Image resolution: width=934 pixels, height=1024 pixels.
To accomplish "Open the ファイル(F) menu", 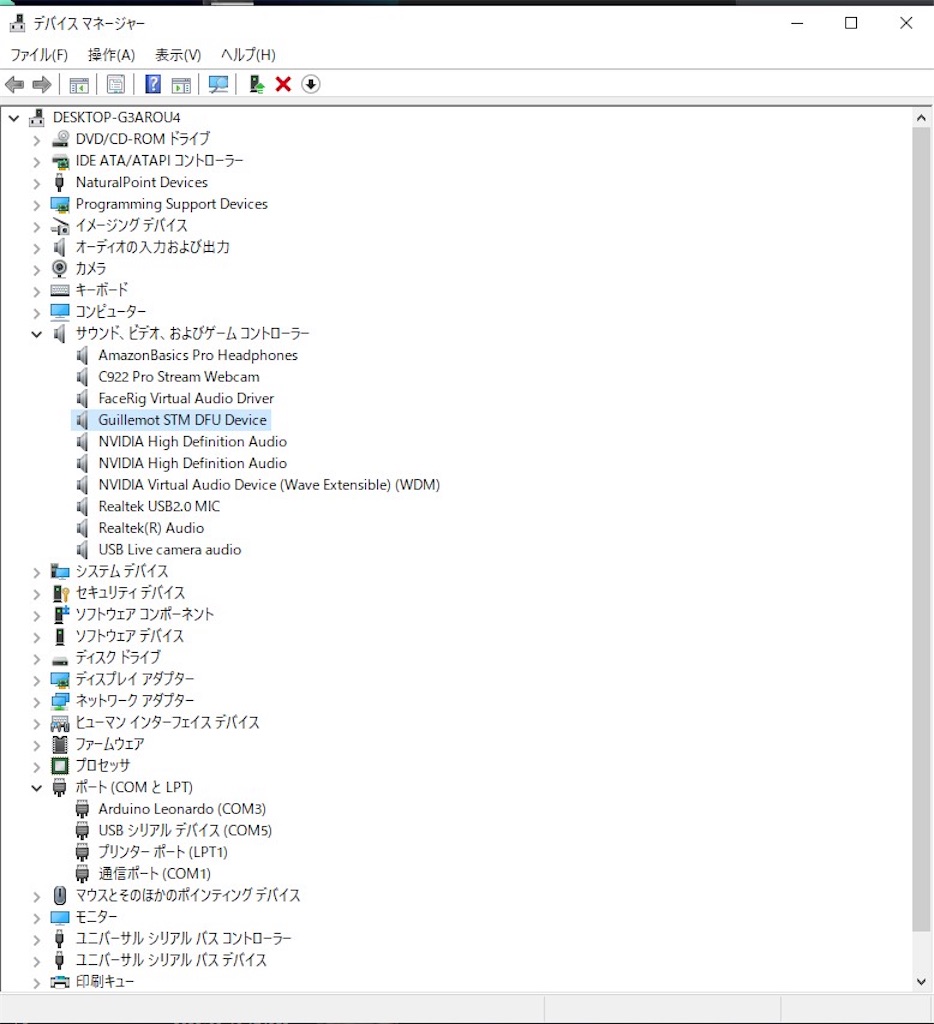I will click(x=39, y=55).
